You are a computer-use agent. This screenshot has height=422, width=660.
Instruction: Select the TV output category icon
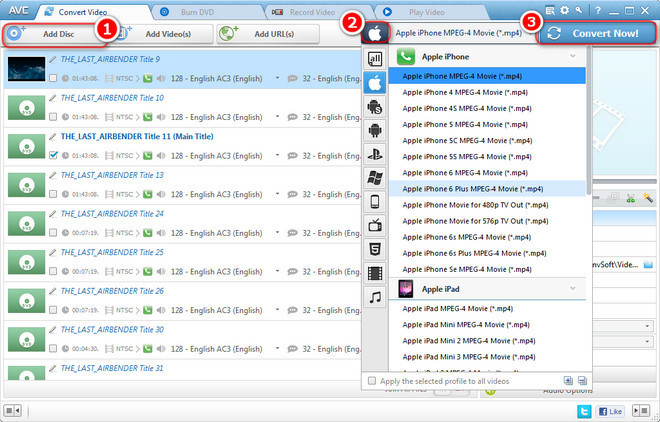(x=375, y=226)
